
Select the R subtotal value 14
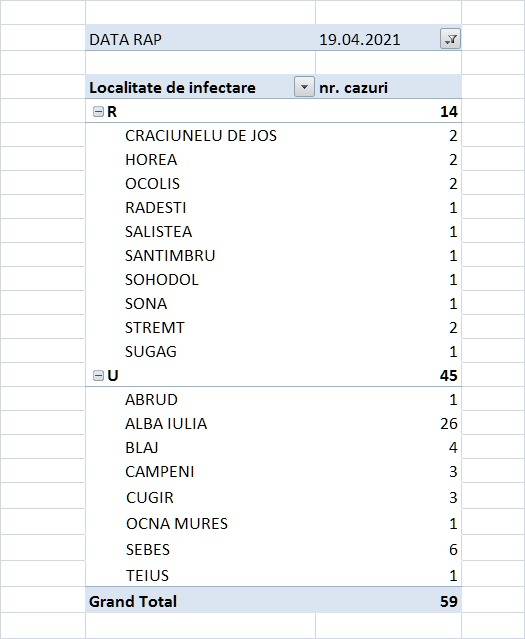coord(449,112)
